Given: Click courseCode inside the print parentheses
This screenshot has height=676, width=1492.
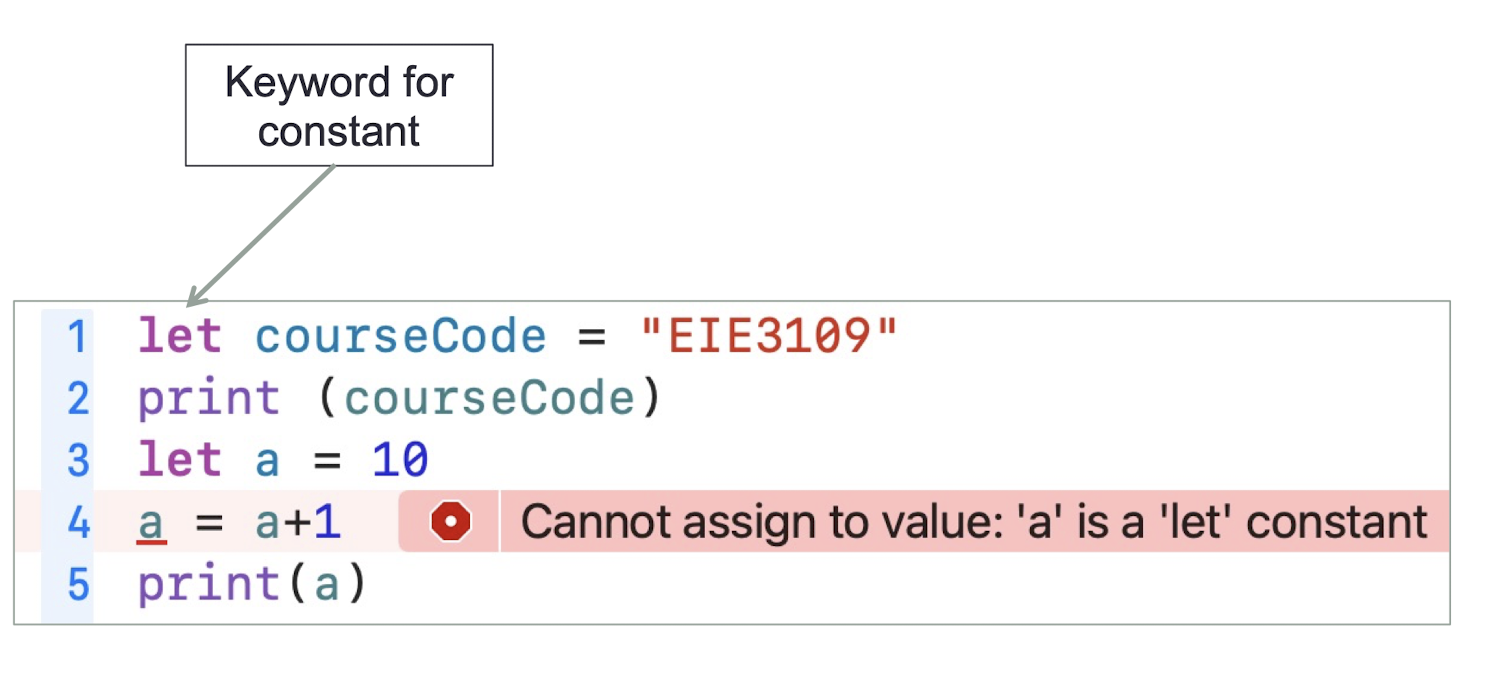Looking at the screenshot, I should pyautogui.click(x=489, y=399).
